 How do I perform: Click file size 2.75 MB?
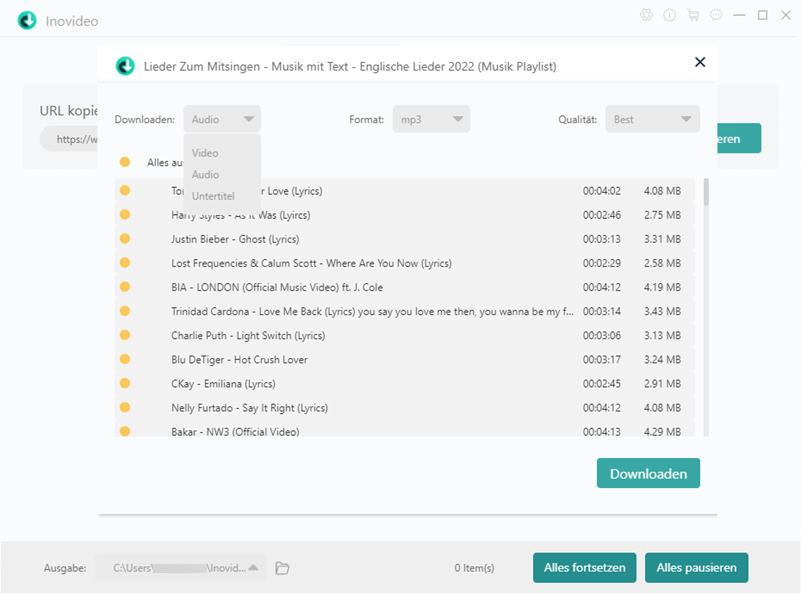(x=662, y=215)
